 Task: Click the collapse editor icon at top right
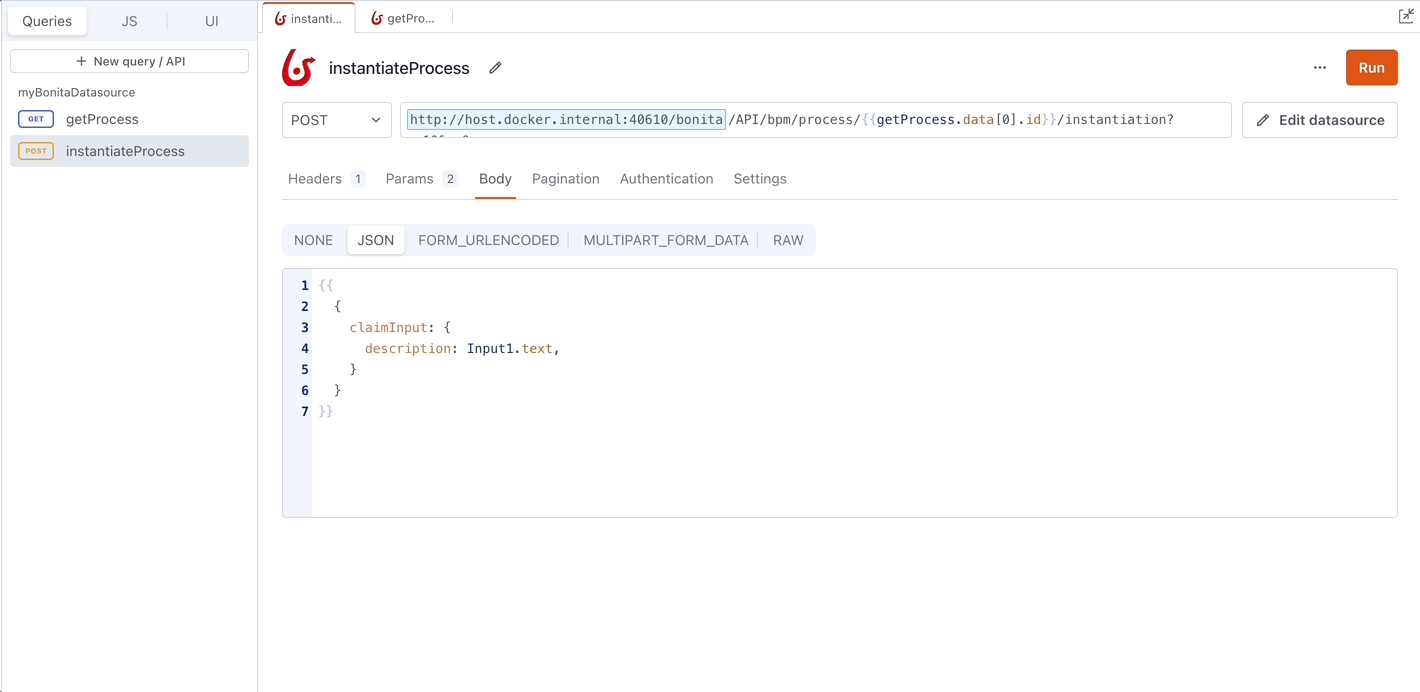click(x=1405, y=16)
